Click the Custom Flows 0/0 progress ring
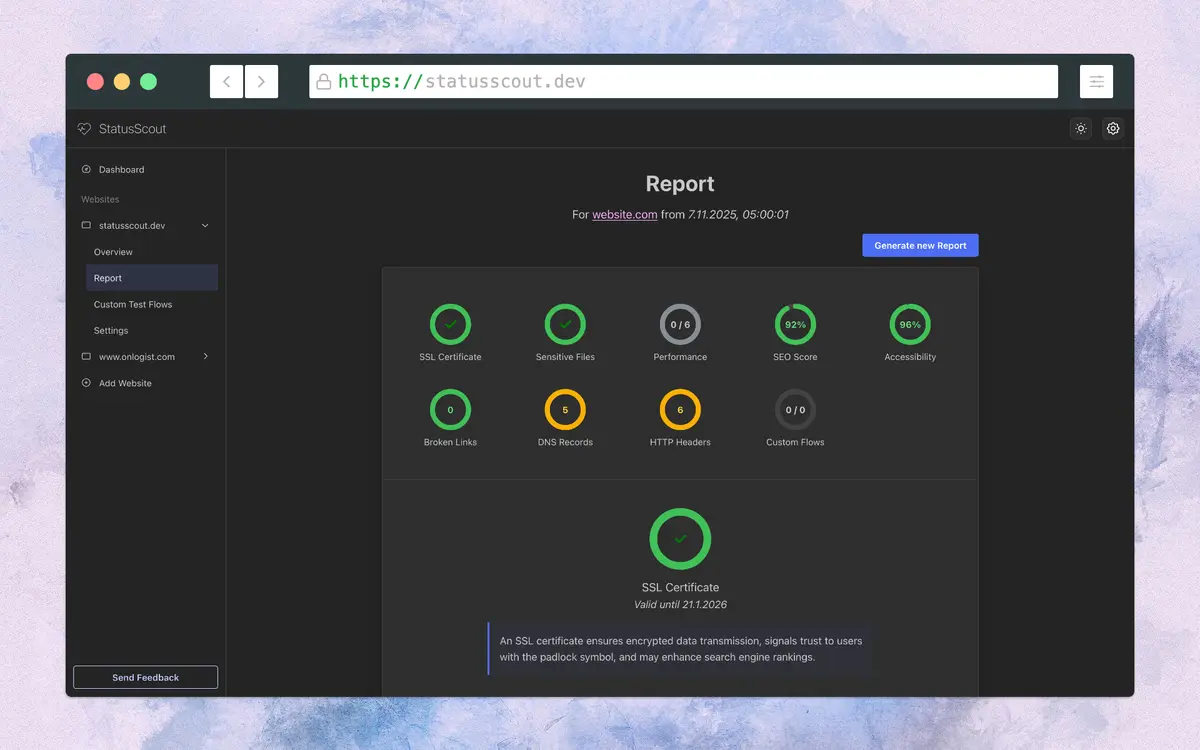1200x750 pixels. pyautogui.click(x=795, y=410)
